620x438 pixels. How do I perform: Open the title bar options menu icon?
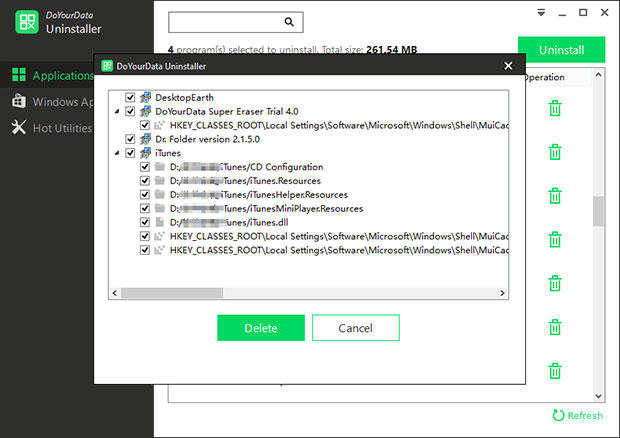541,13
